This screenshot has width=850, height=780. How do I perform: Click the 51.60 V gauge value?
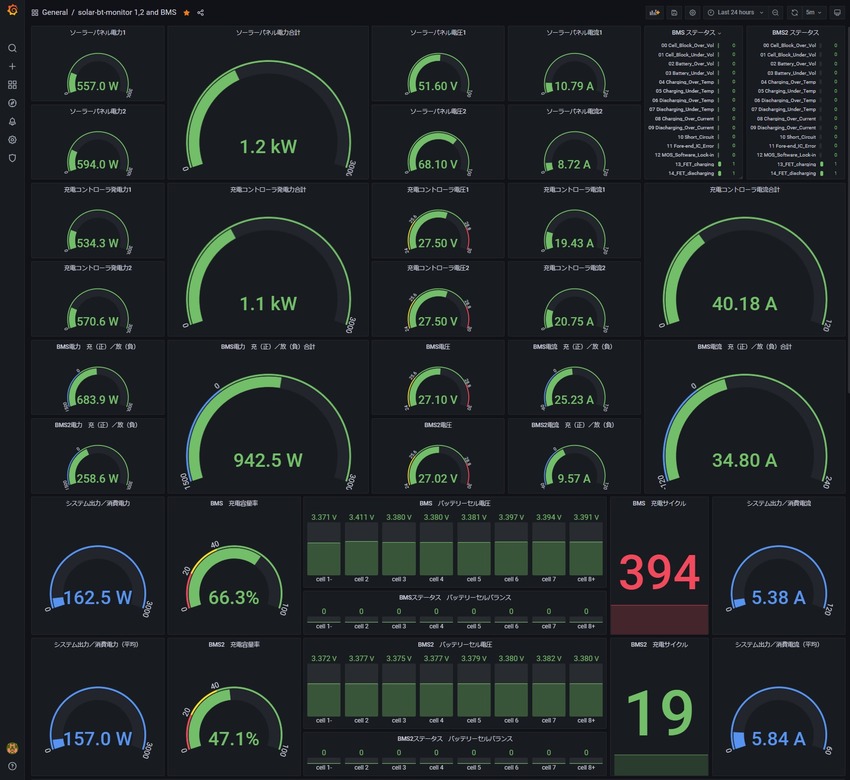[437, 86]
